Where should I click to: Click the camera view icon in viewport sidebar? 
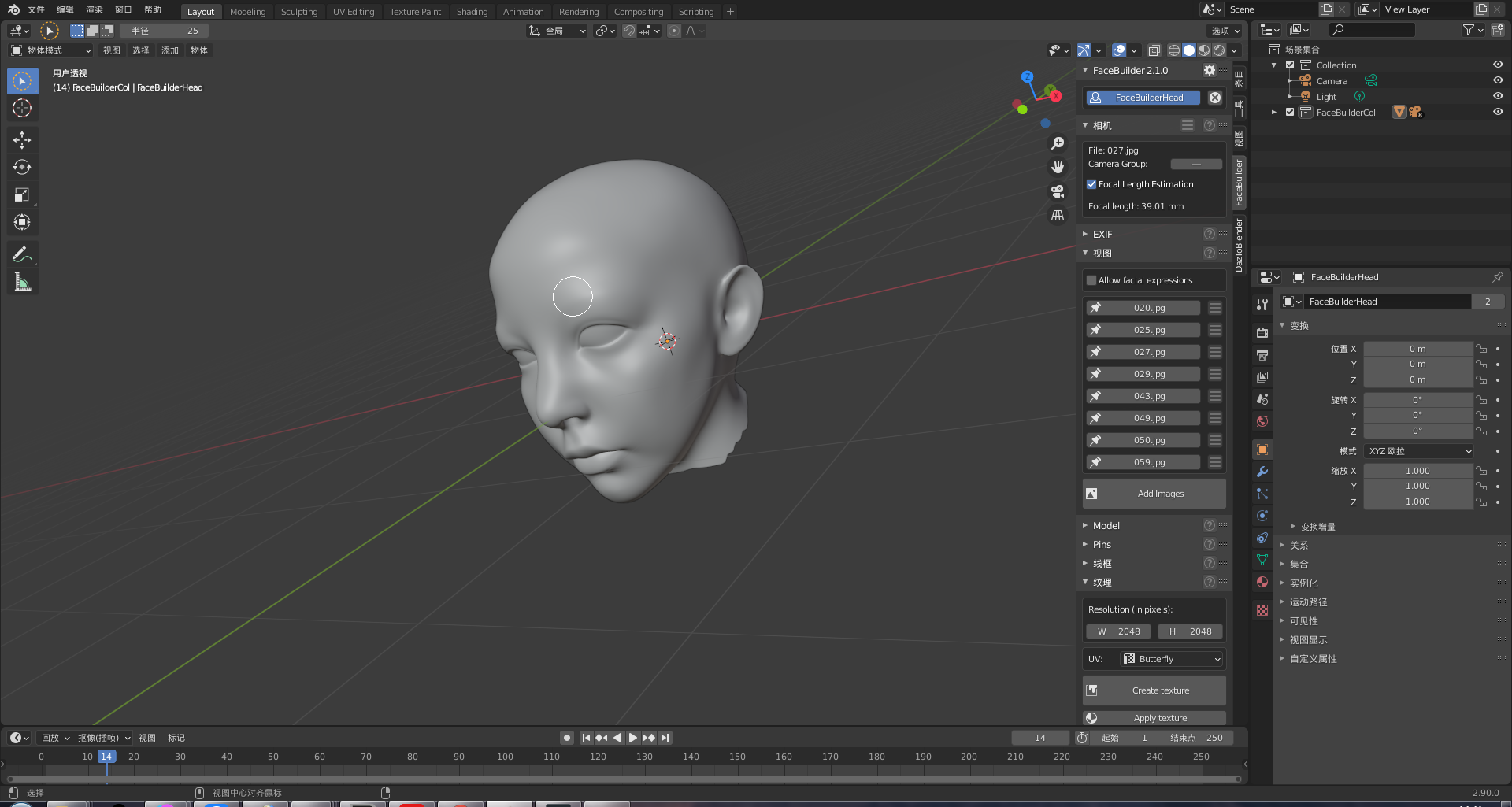(1056, 191)
